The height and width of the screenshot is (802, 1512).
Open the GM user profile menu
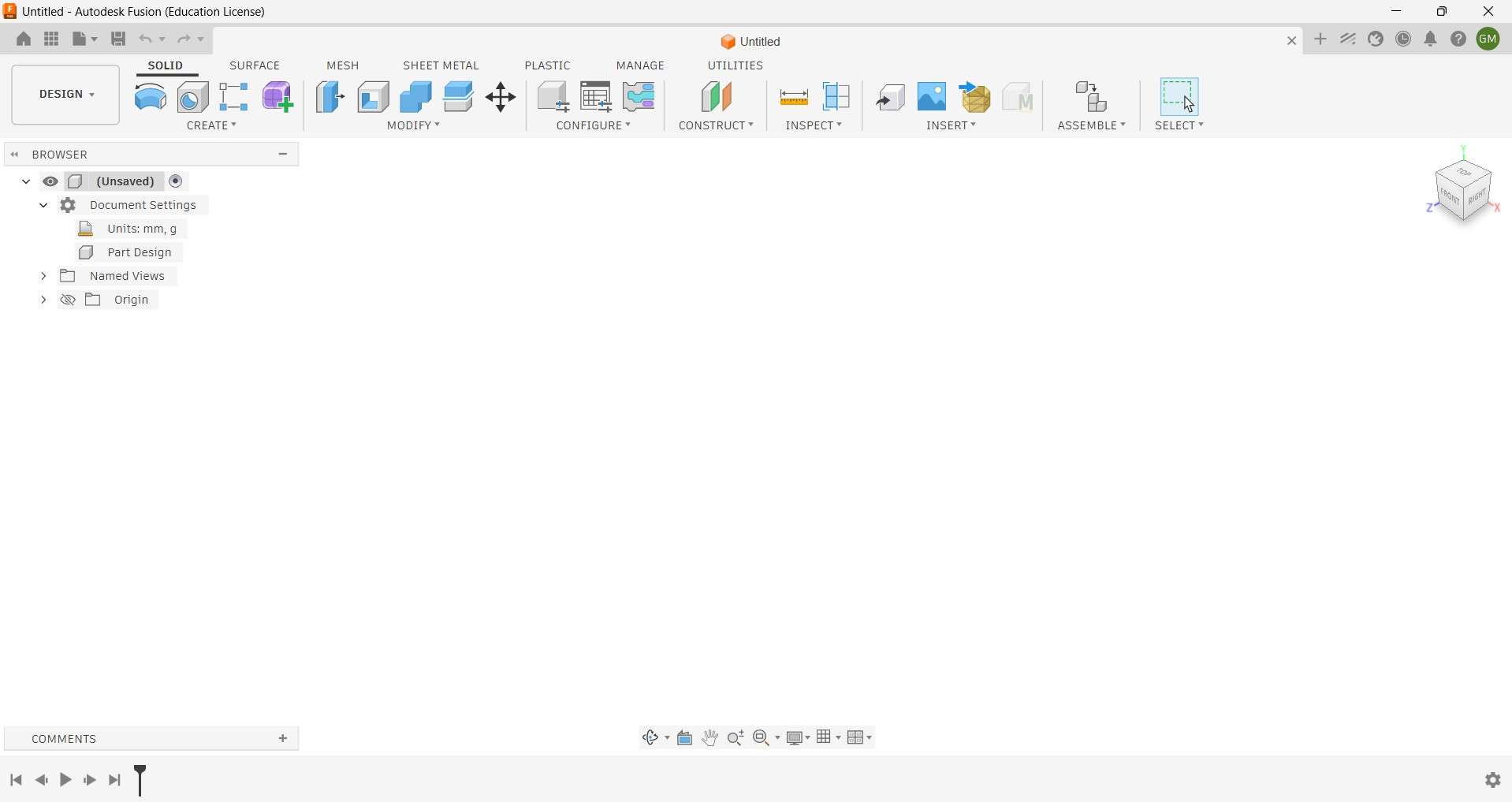coord(1489,39)
